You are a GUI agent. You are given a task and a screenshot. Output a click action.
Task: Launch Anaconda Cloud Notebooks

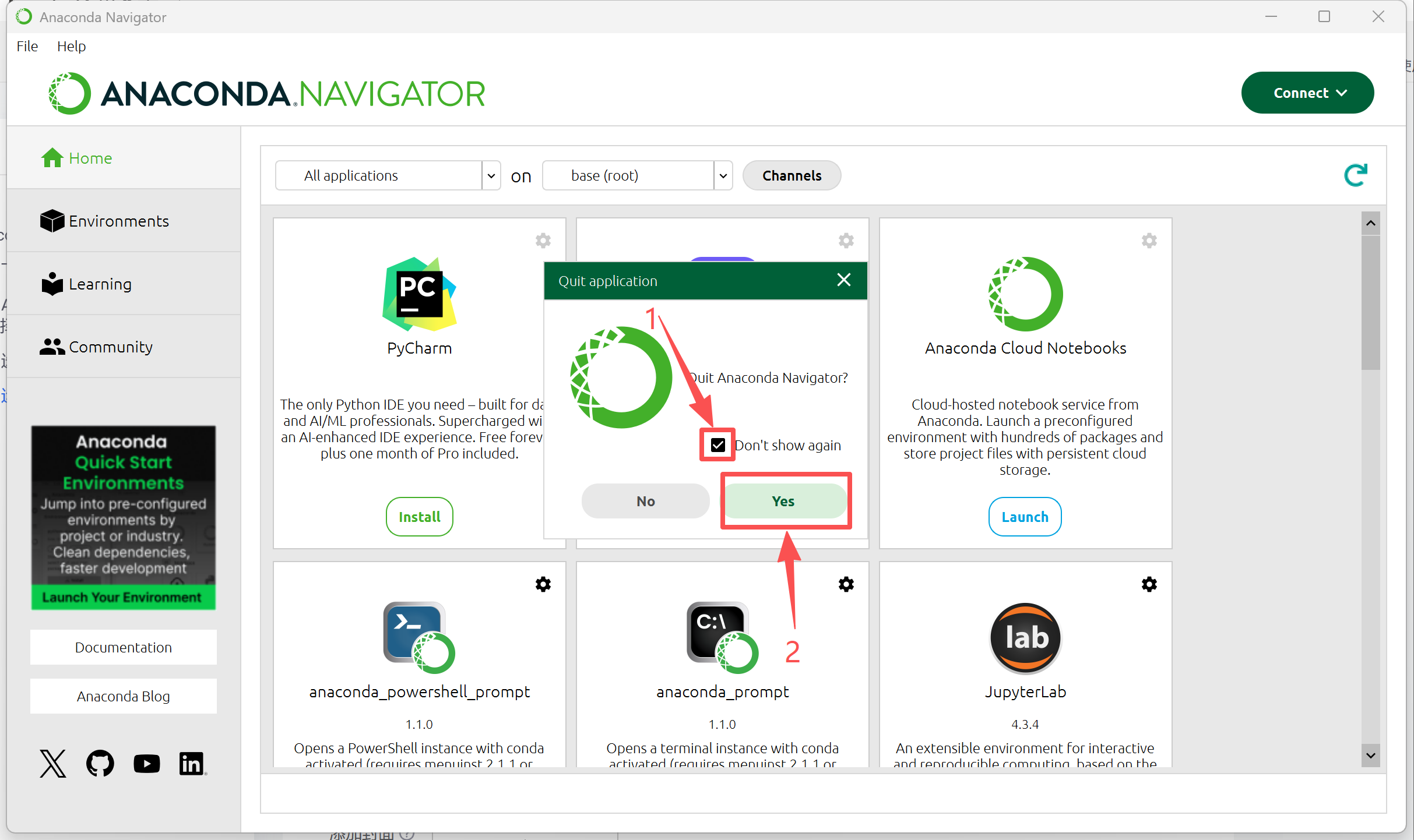point(1025,517)
